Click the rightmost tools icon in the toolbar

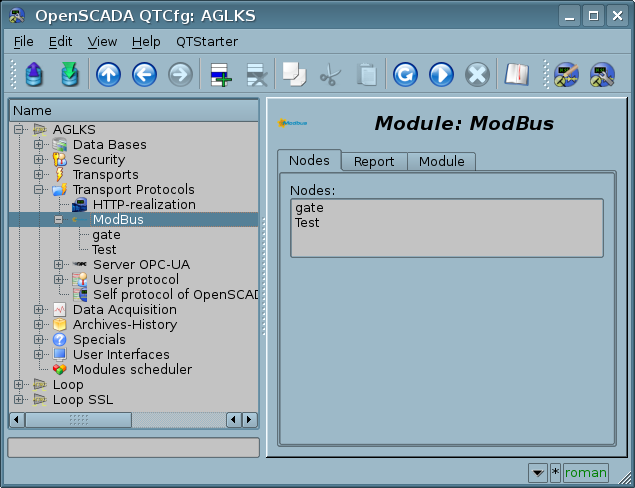(x=601, y=75)
